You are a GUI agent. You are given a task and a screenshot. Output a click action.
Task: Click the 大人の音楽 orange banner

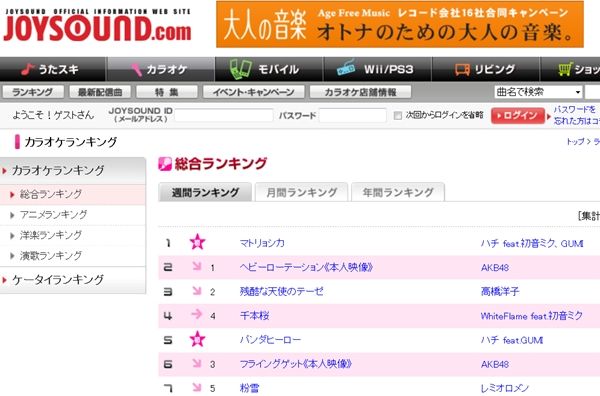(x=400, y=24)
